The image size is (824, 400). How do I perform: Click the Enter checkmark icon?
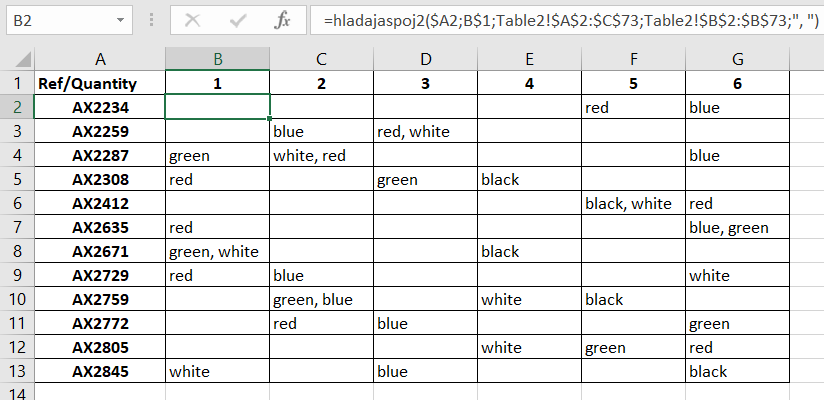pos(238,20)
